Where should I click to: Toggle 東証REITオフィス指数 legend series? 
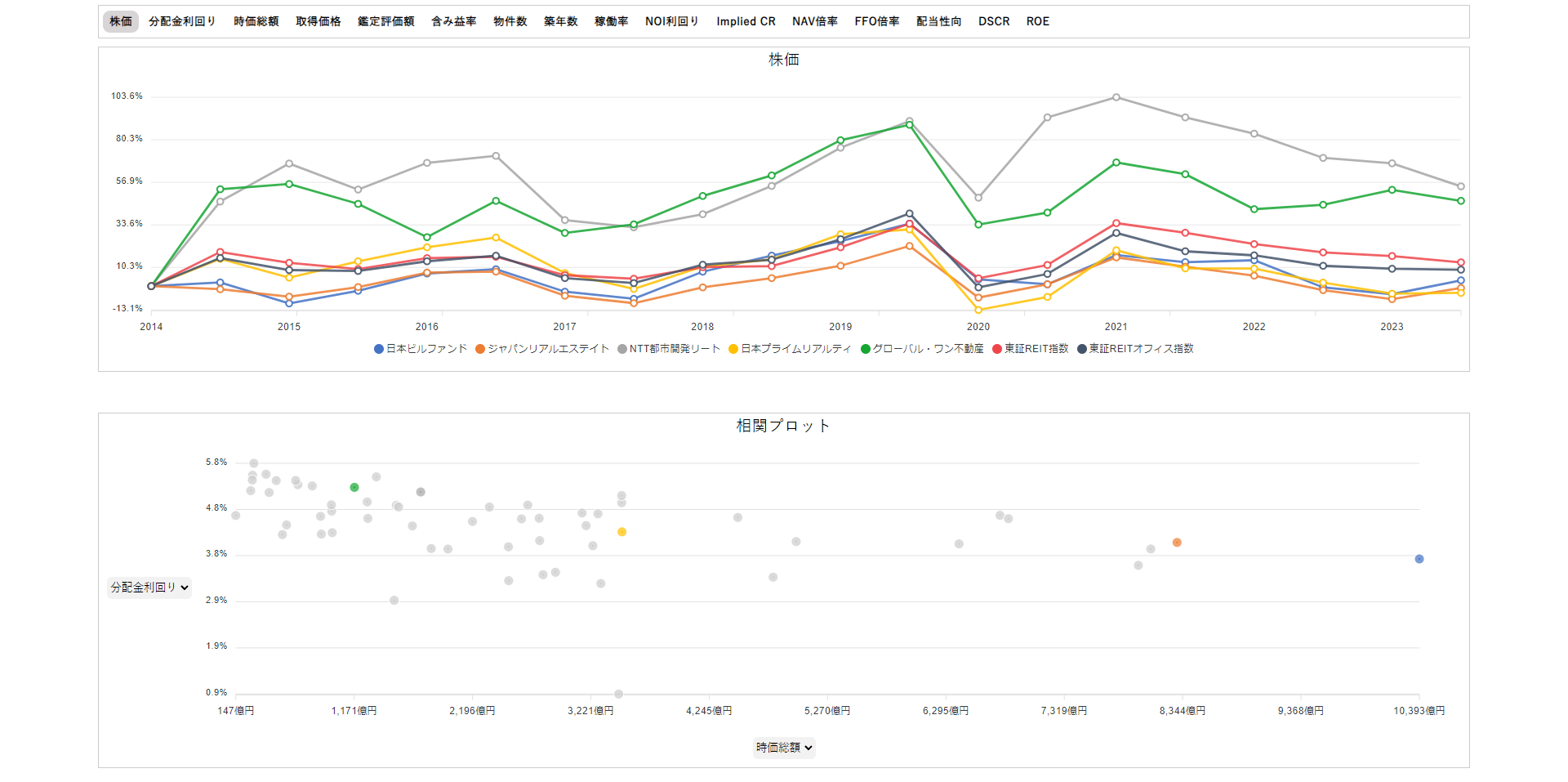(1135, 349)
